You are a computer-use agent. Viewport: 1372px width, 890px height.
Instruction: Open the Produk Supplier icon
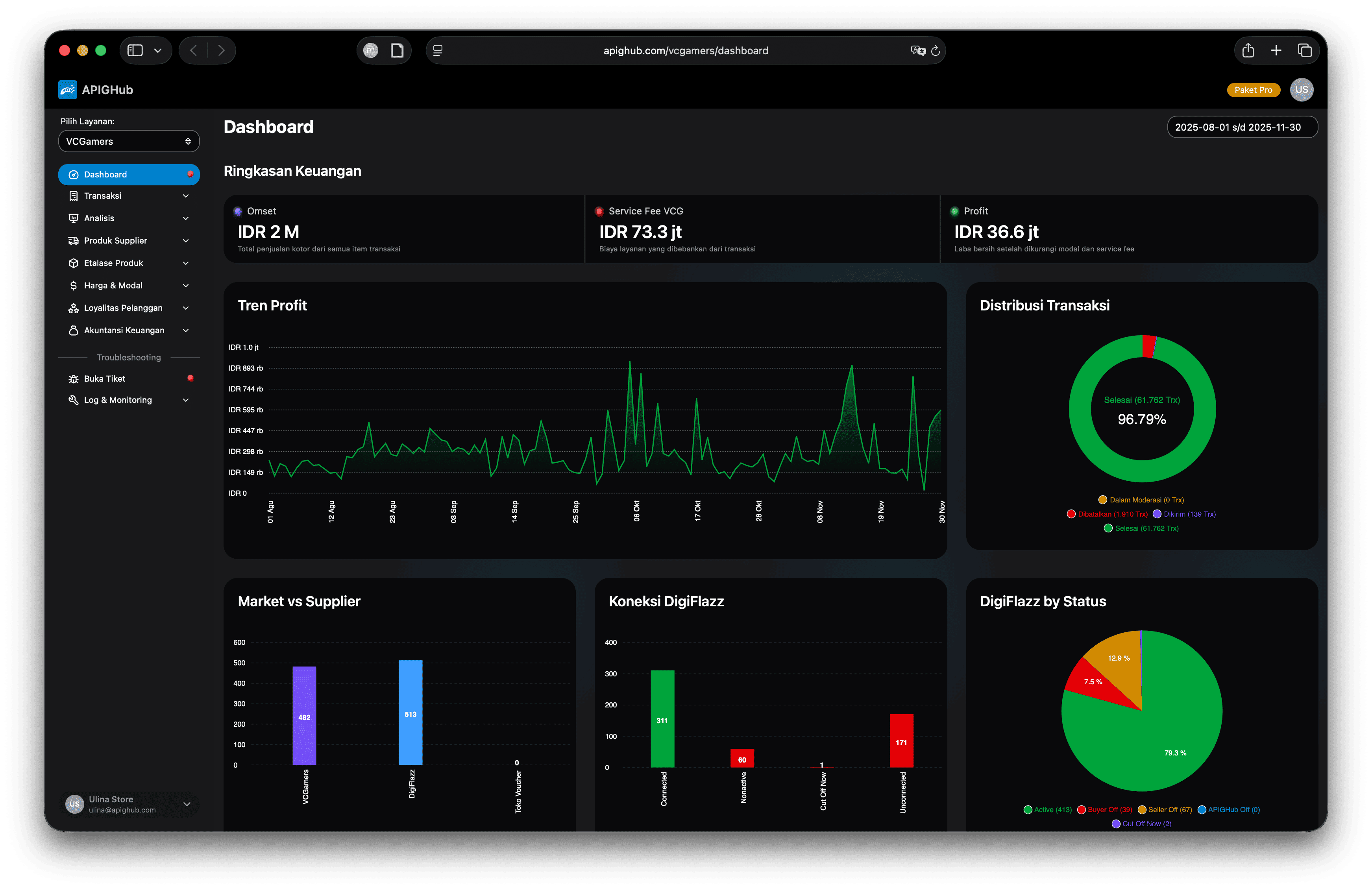[x=73, y=240]
